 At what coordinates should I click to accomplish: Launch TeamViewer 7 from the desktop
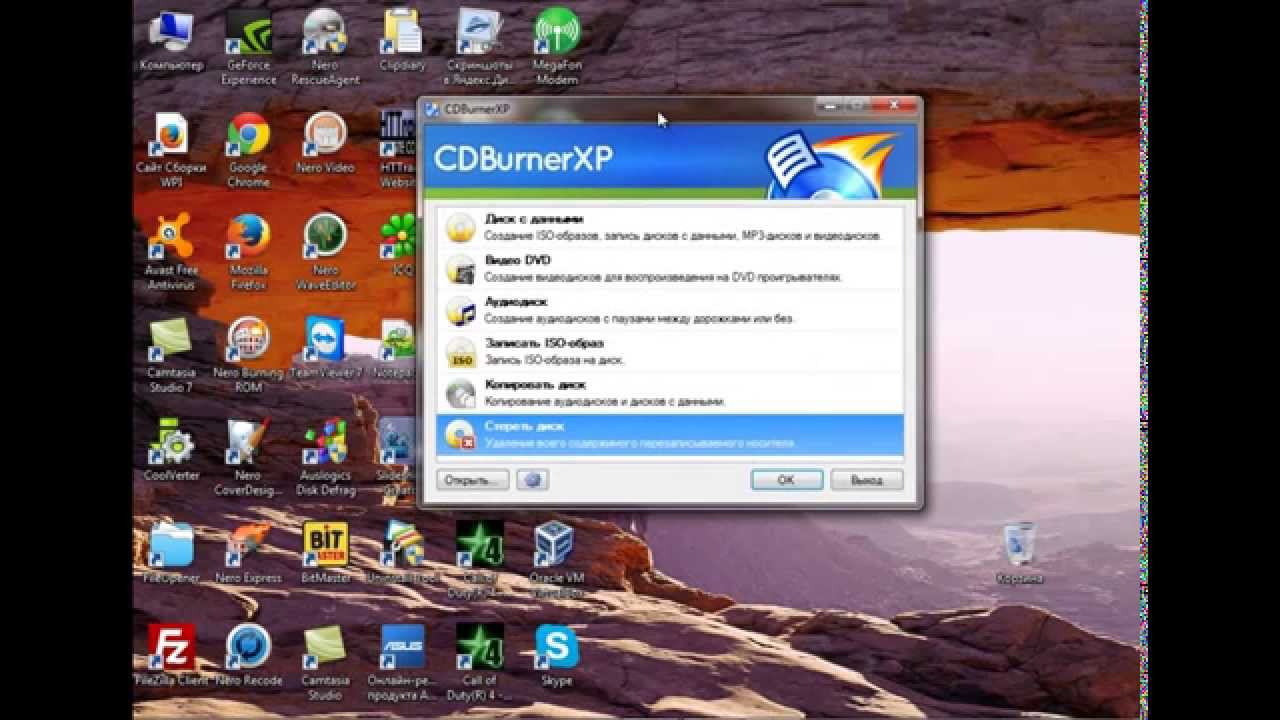click(x=325, y=348)
